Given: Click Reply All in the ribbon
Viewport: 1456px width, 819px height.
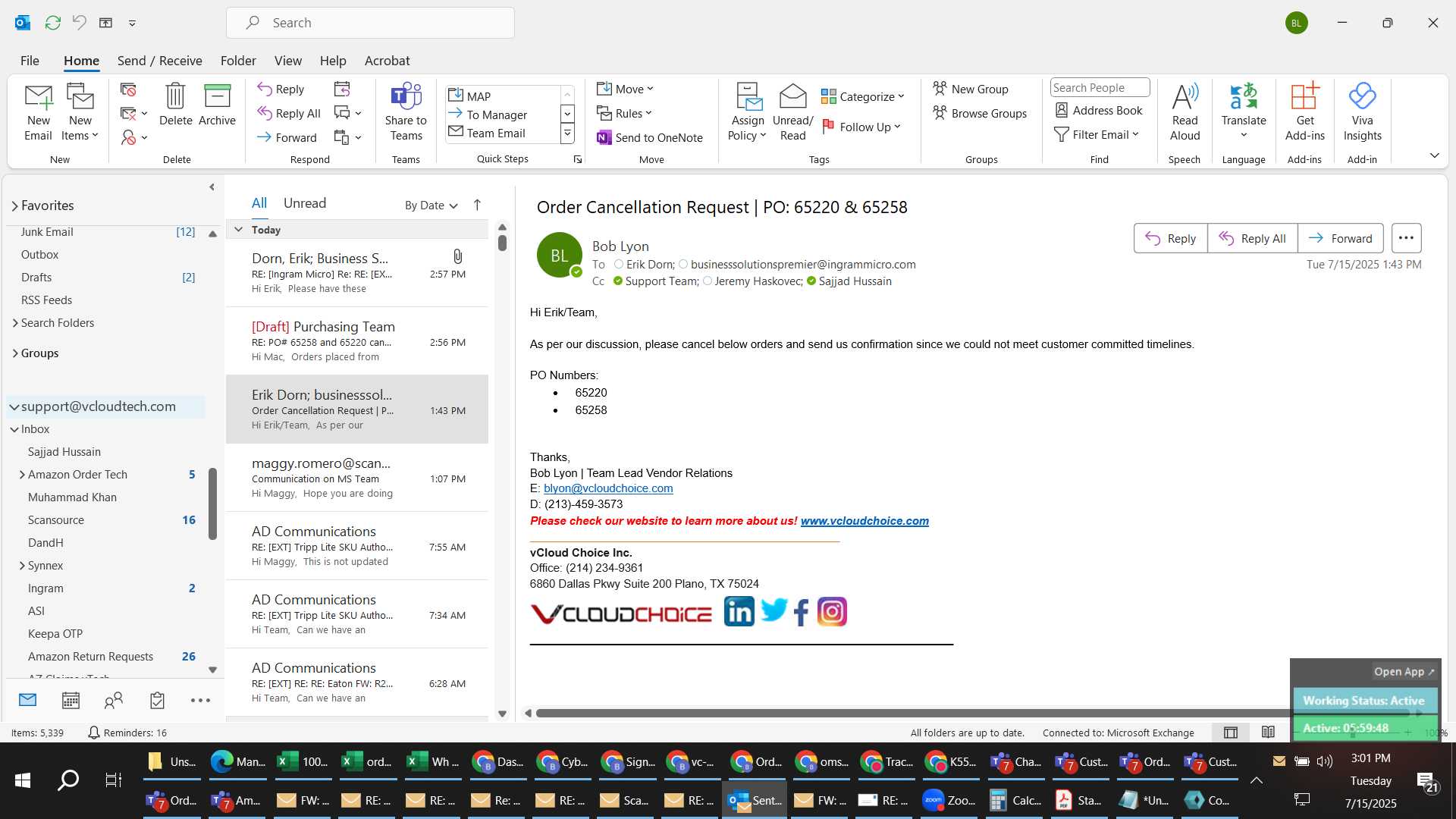Looking at the screenshot, I should point(289,113).
